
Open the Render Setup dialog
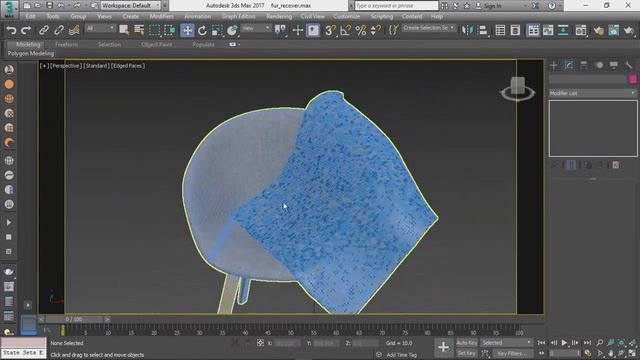point(598,30)
